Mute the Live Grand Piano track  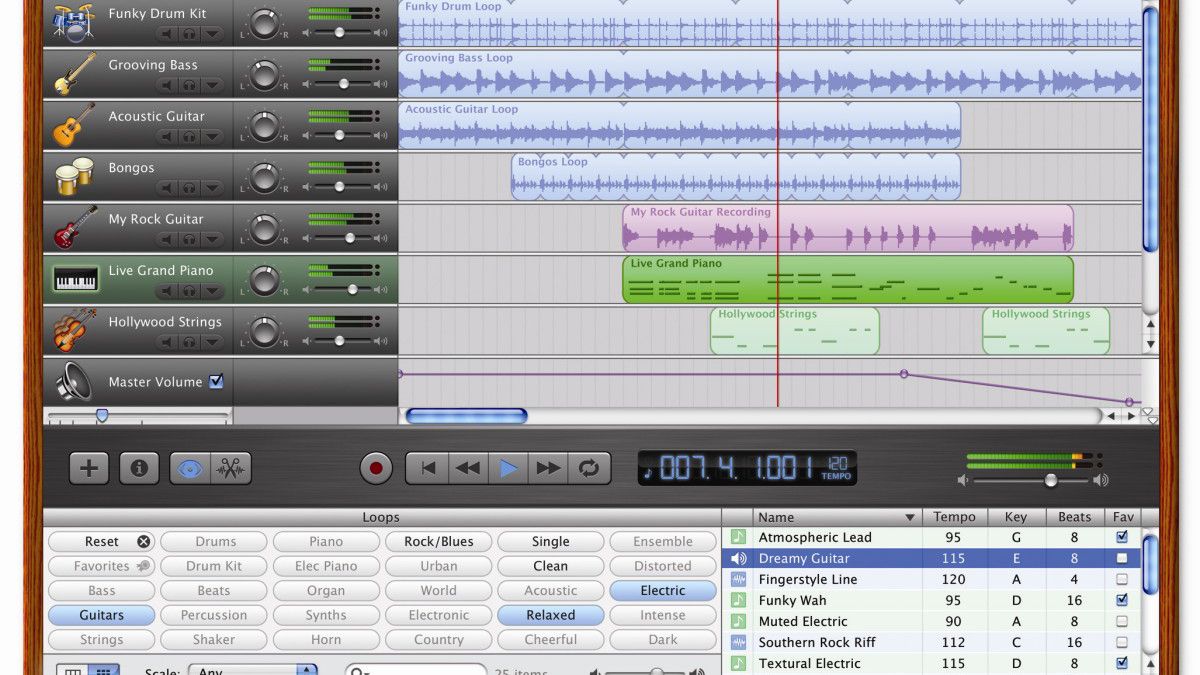166,291
